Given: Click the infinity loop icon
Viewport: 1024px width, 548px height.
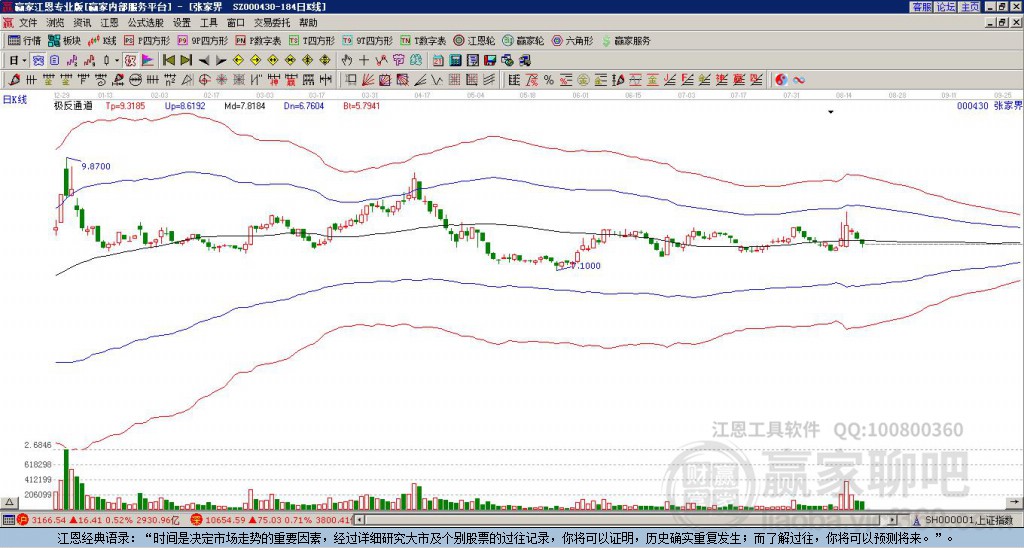Looking at the screenshot, I should [799, 80].
